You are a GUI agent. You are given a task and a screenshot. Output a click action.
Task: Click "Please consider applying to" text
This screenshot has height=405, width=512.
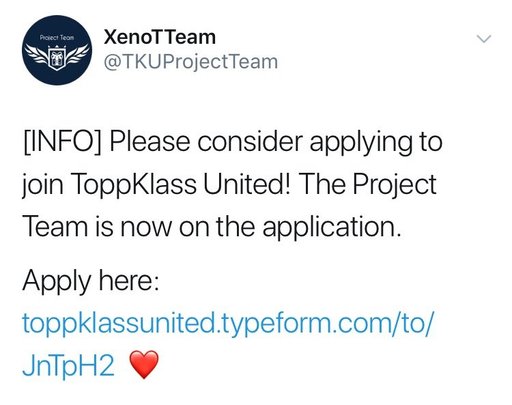[276, 143]
